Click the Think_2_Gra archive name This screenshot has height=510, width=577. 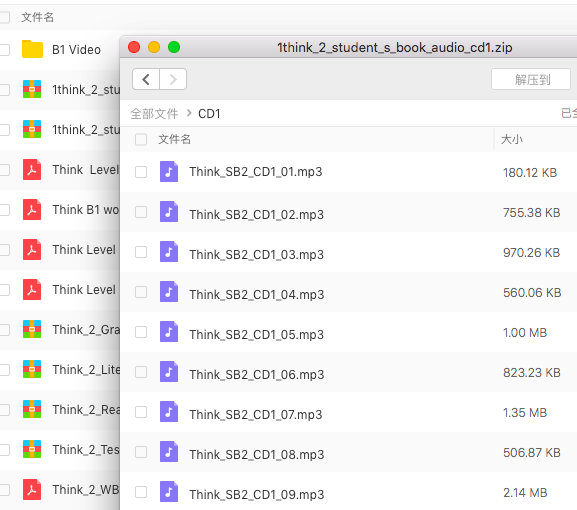(86, 330)
